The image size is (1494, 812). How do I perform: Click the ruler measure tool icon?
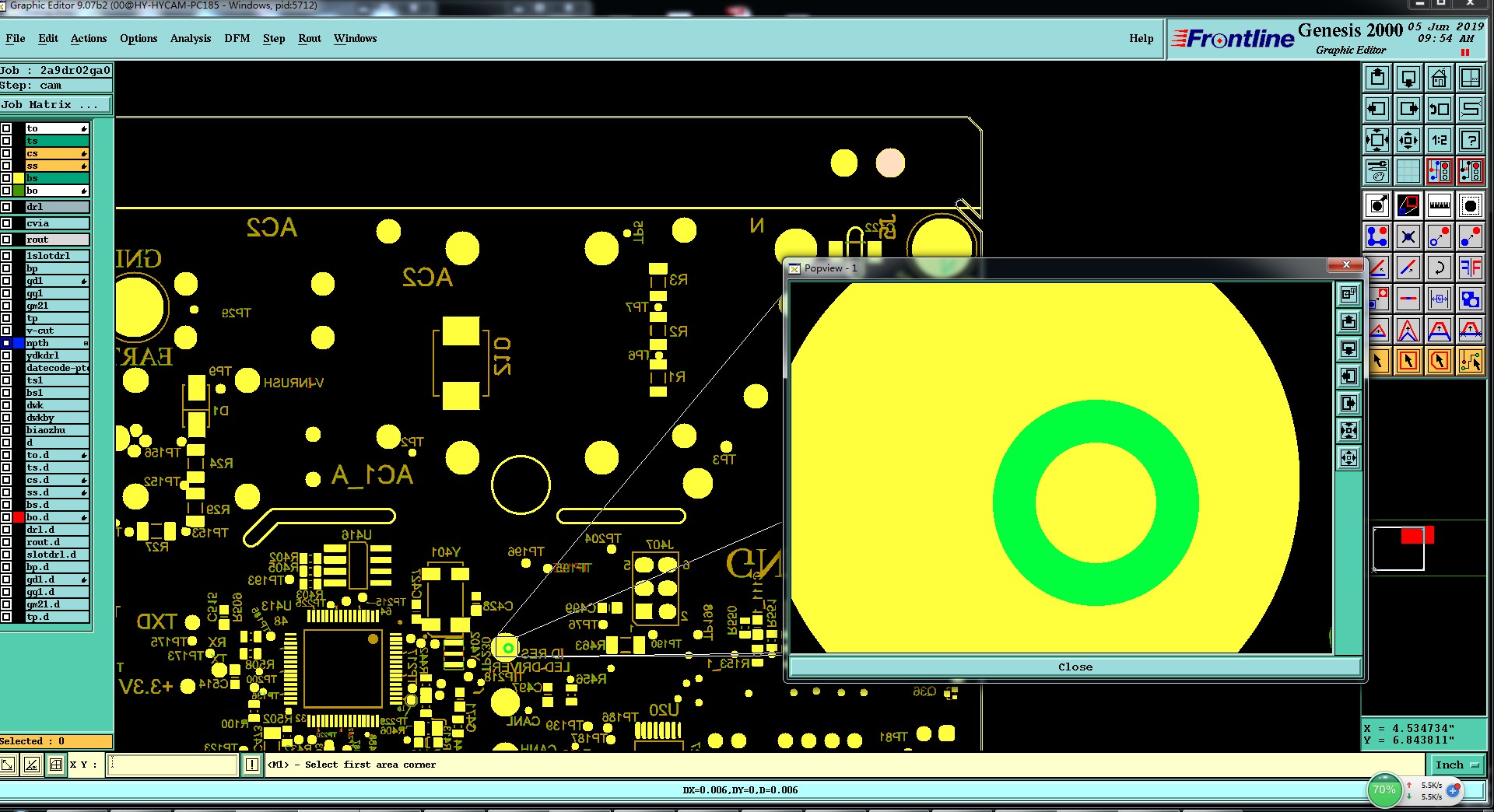1440,206
